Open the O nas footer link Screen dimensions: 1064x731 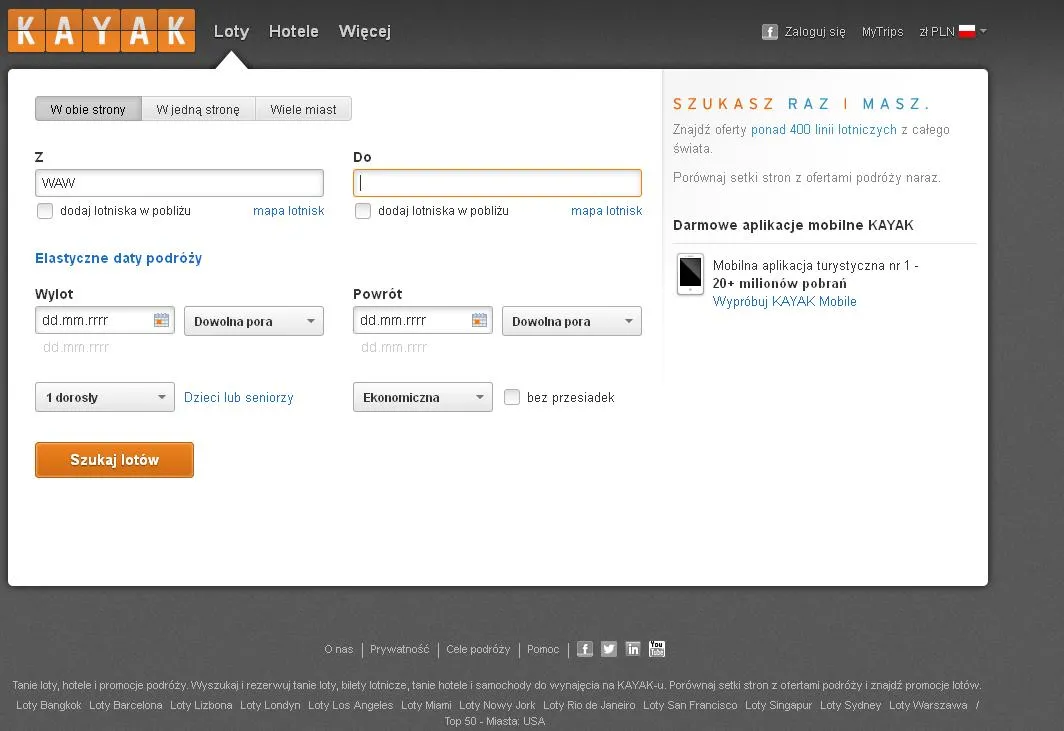pos(339,650)
